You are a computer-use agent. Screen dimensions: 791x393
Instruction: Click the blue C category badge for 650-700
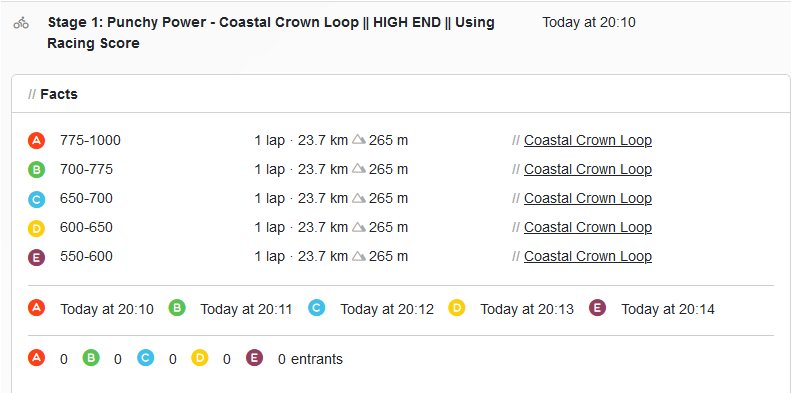tap(36, 199)
